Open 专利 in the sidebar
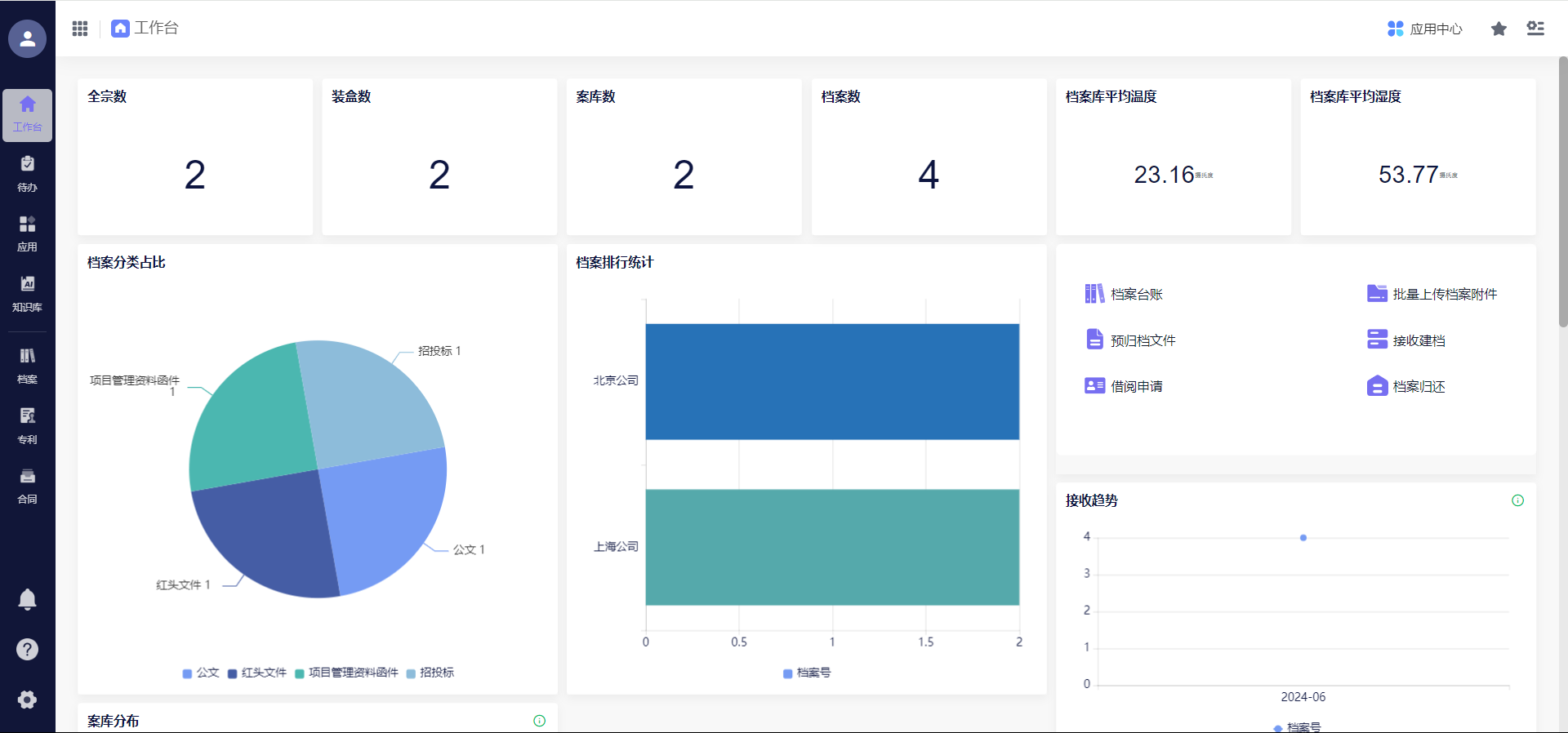This screenshot has width=1568, height=733. point(27,425)
